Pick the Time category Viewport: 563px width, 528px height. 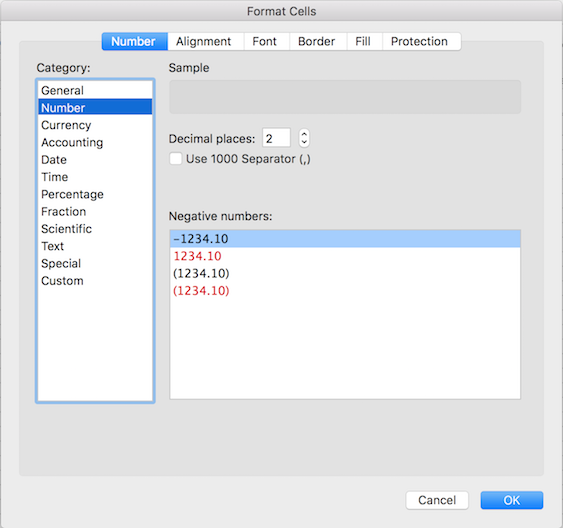95,177
